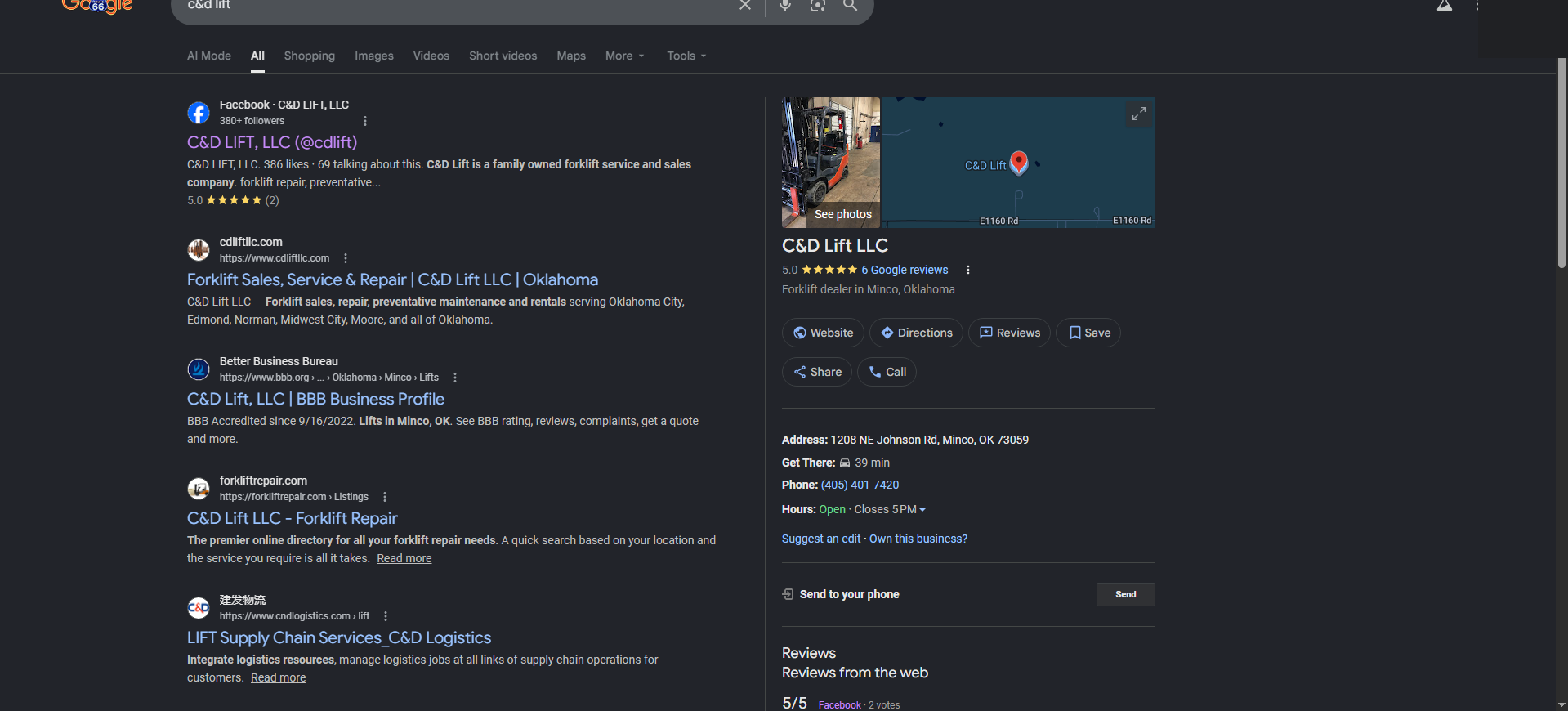Image resolution: width=1568 pixels, height=711 pixels.
Task: Switch to the Shopping tab
Action: tap(310, 56)
